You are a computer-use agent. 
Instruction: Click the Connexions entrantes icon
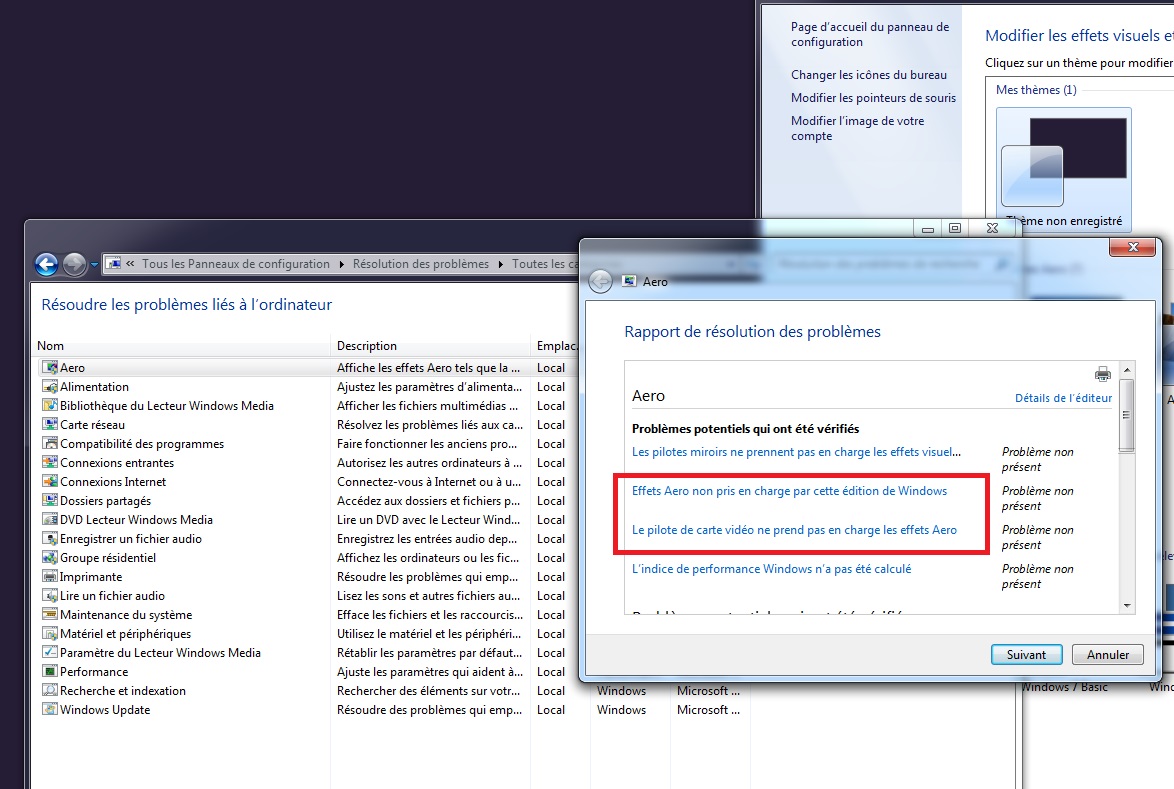(x=50, y=463)
